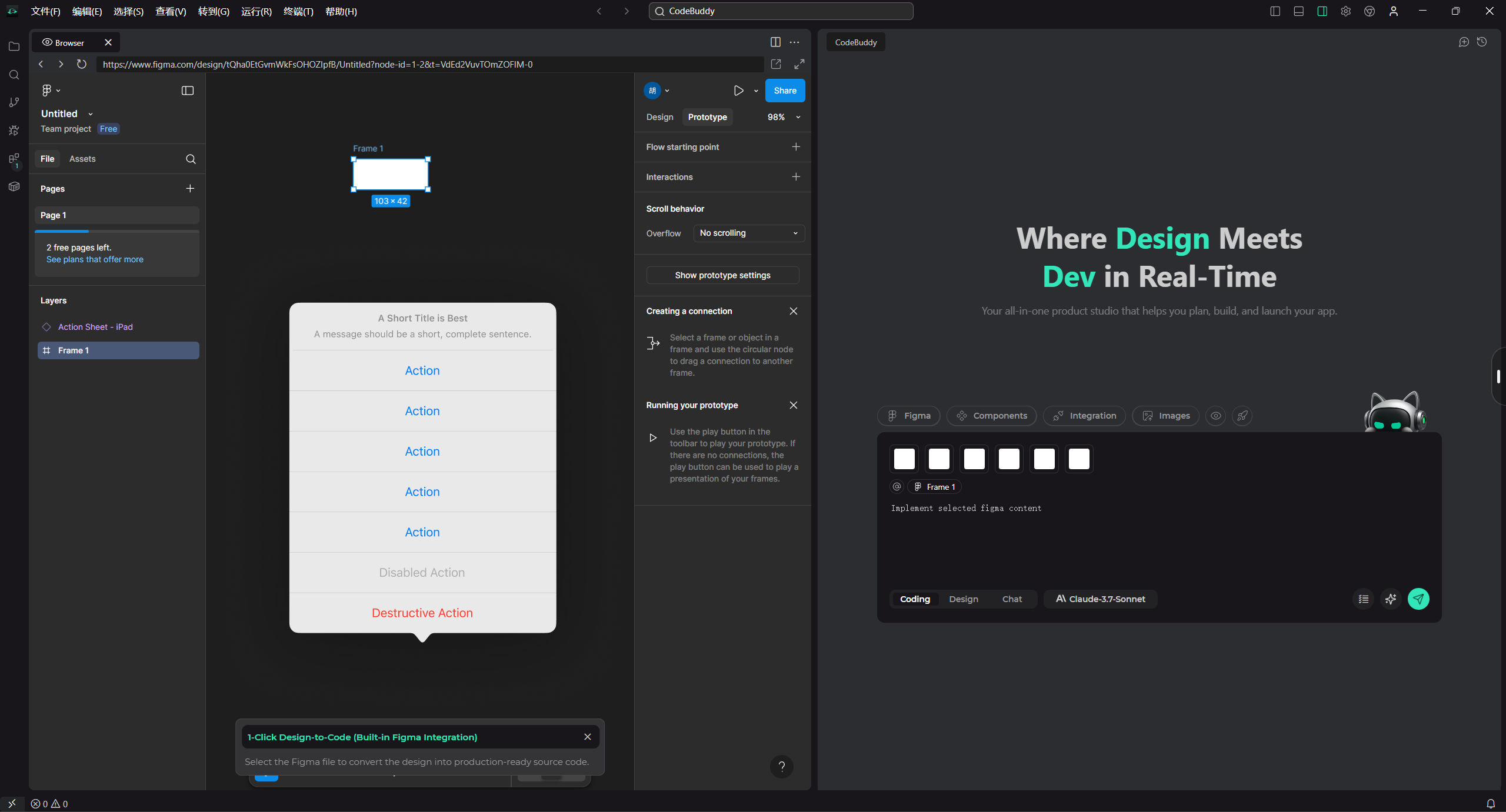
Task: Toggle the eye preview in chat toolbar
Action: point(1216,416)
